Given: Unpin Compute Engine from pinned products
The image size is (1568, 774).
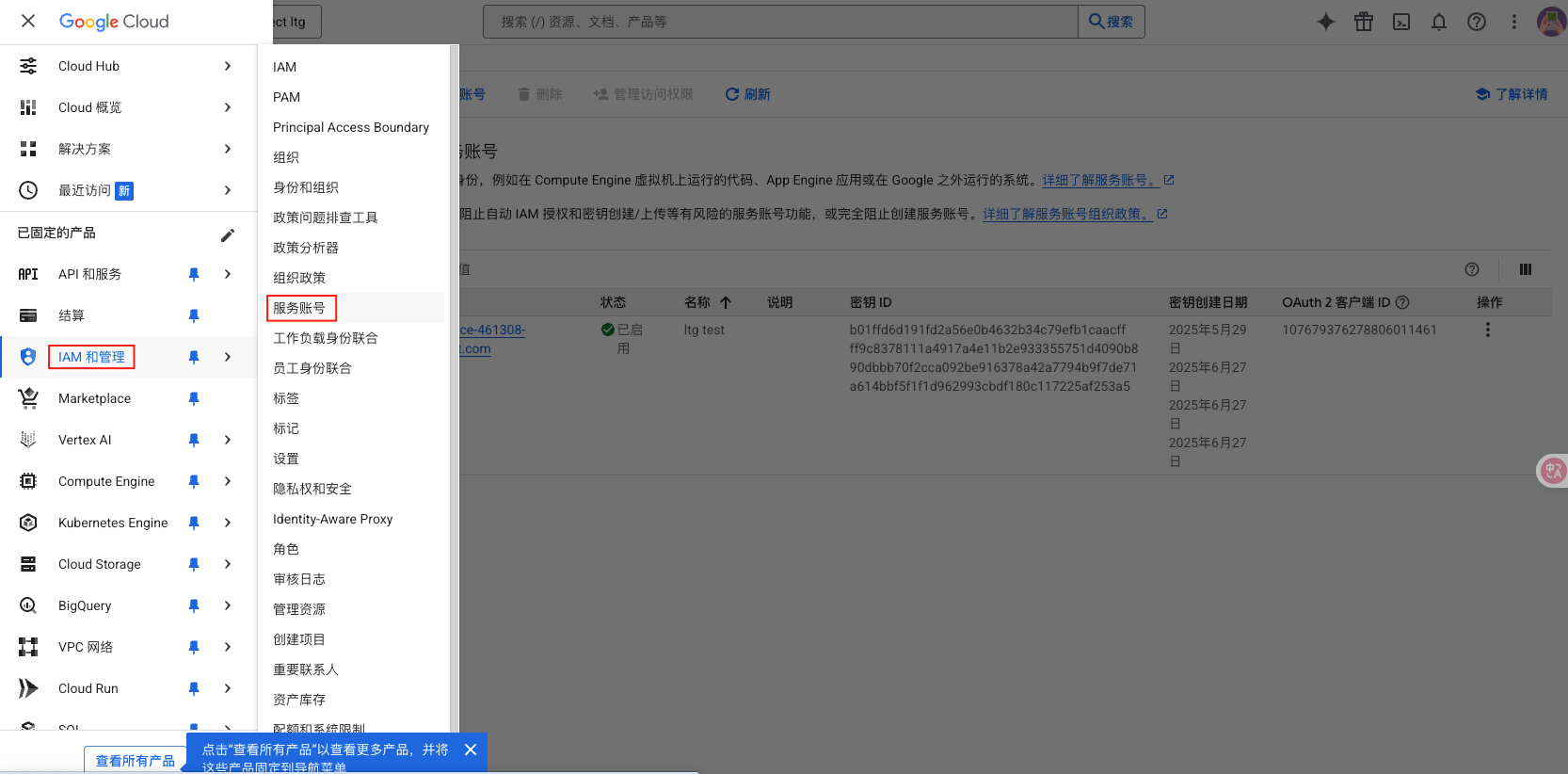Looking at the screenshot, I should [x=194, y=481].
